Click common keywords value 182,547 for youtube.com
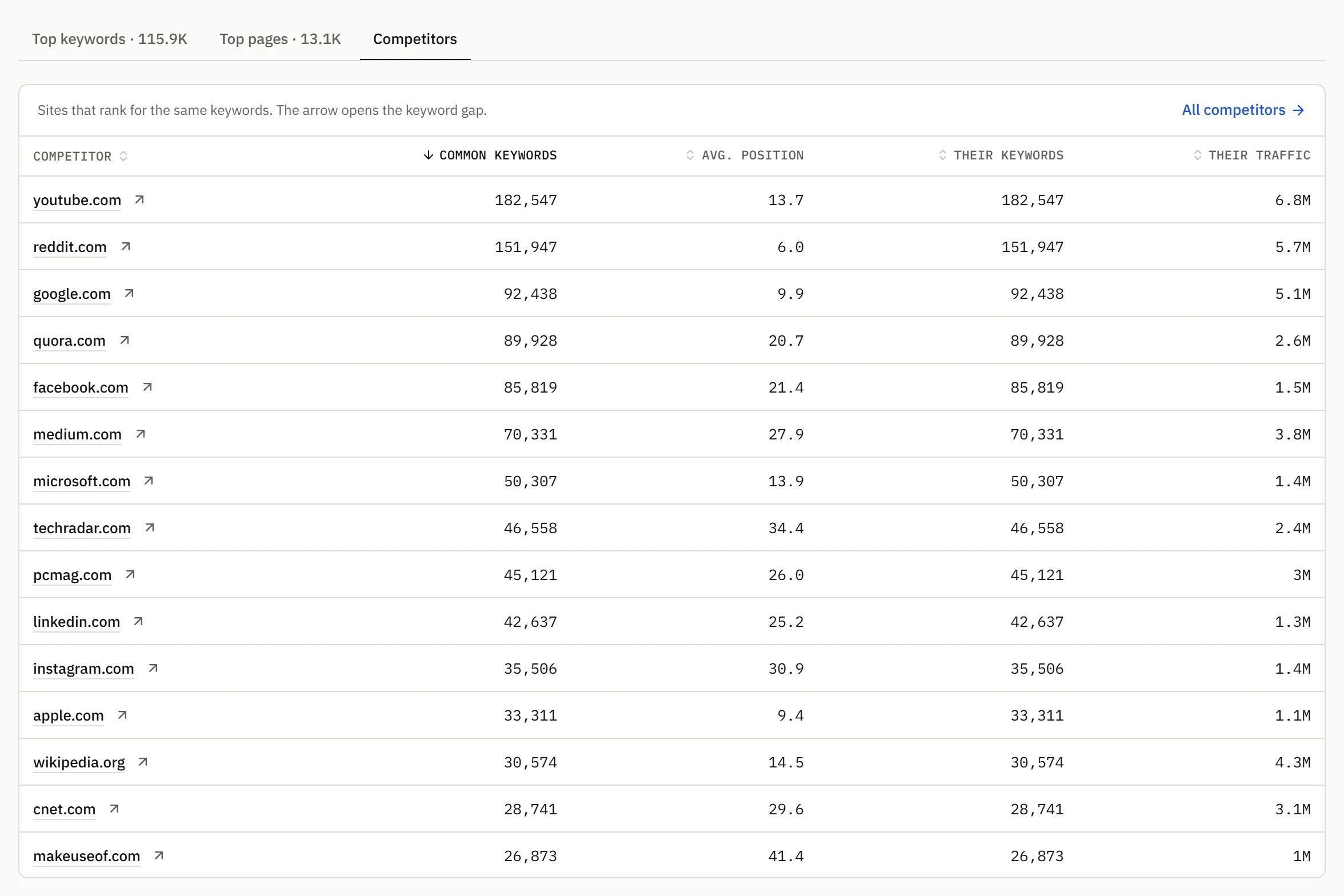The width and height of the screenshot is (1344, 896). pos(526,200)
